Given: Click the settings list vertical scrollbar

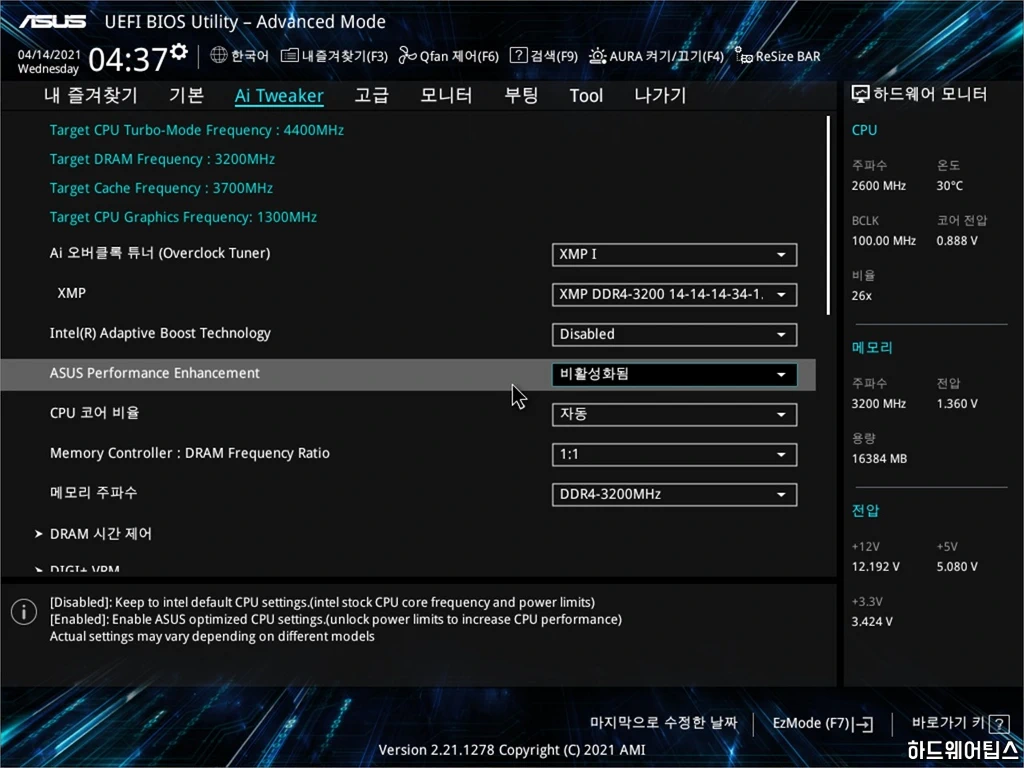Looking at the screenshot, I should [x=828, y=216].
